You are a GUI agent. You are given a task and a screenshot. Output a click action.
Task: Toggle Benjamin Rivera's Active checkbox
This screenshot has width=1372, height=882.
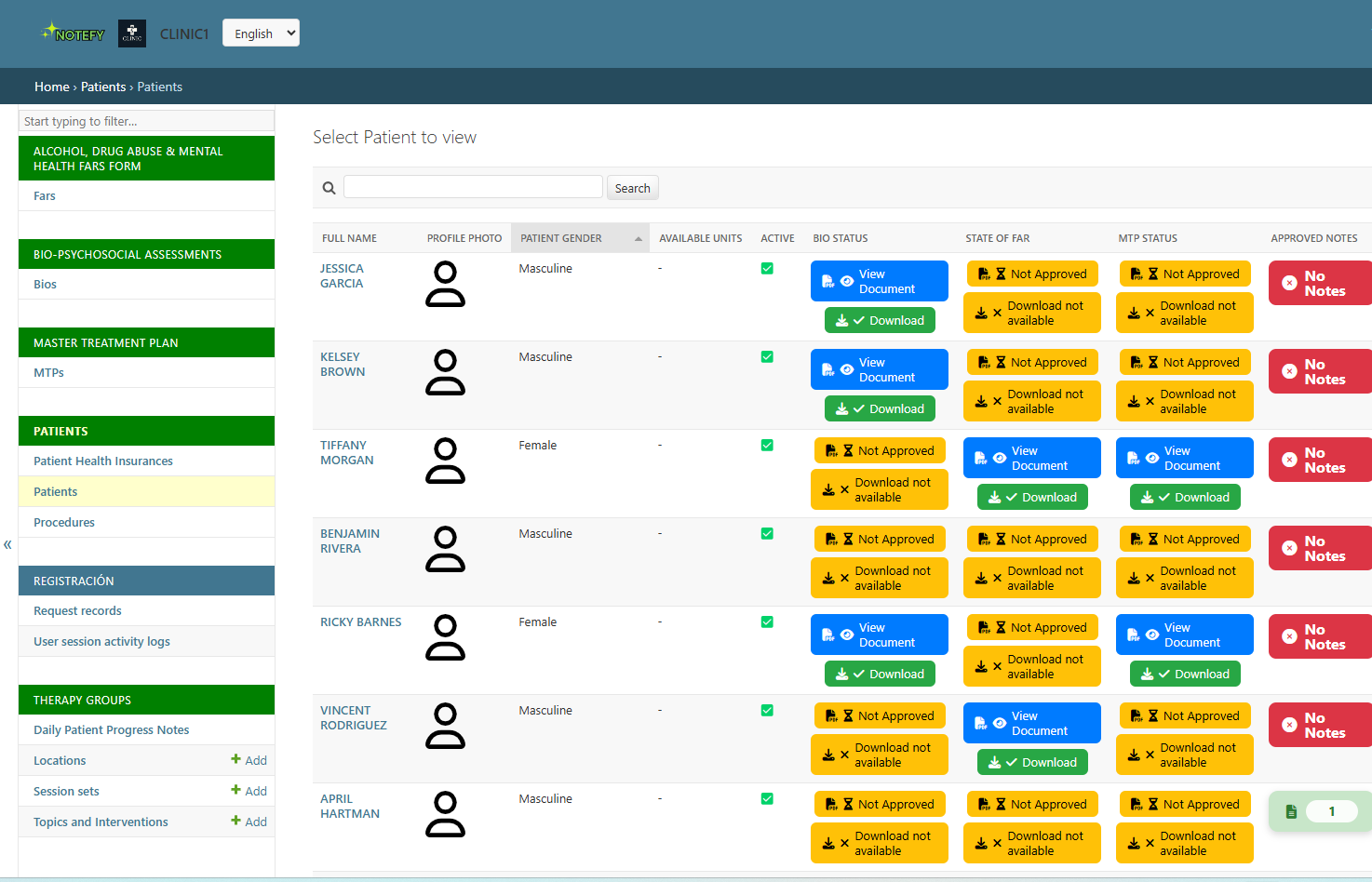point(767,534)
